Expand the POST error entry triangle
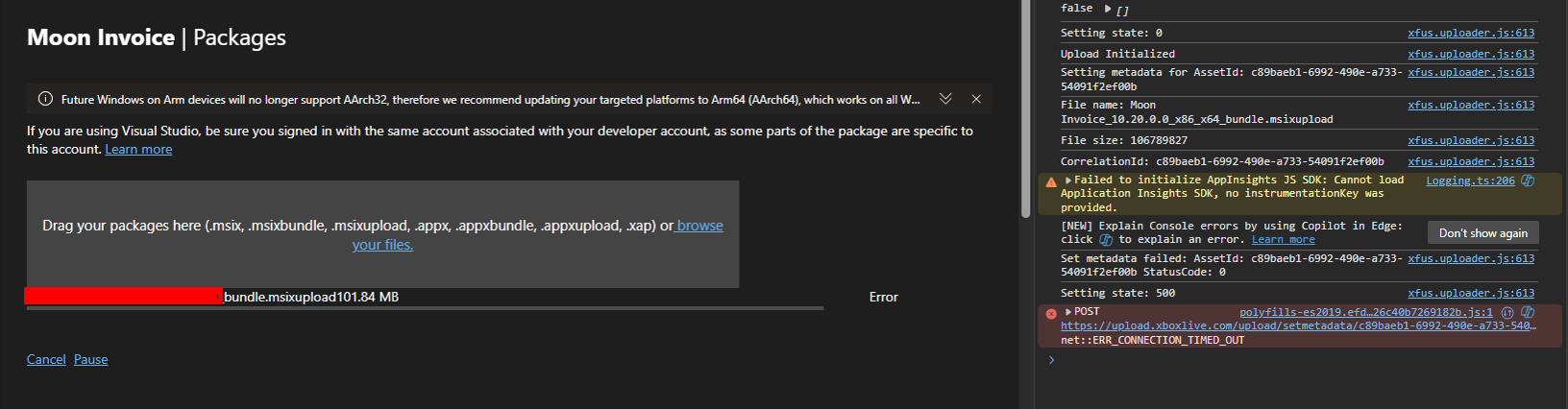Viewport: 1568px width, 409px height. 1068,312
